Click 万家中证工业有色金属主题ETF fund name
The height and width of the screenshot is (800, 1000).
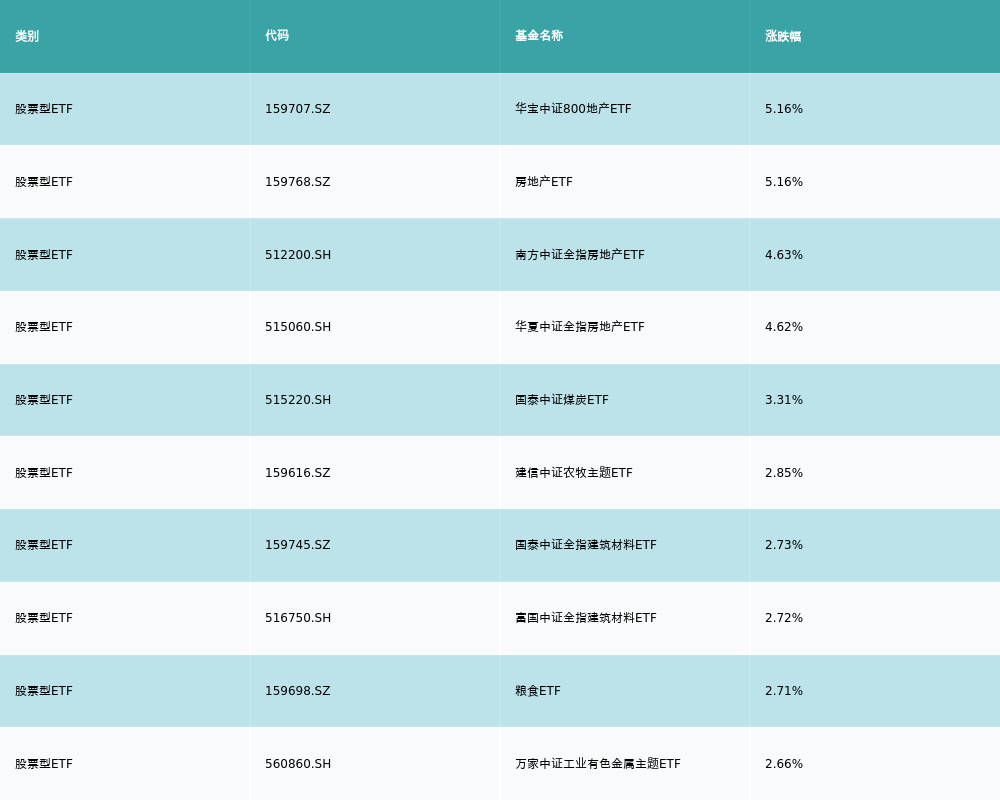point(598,764)
